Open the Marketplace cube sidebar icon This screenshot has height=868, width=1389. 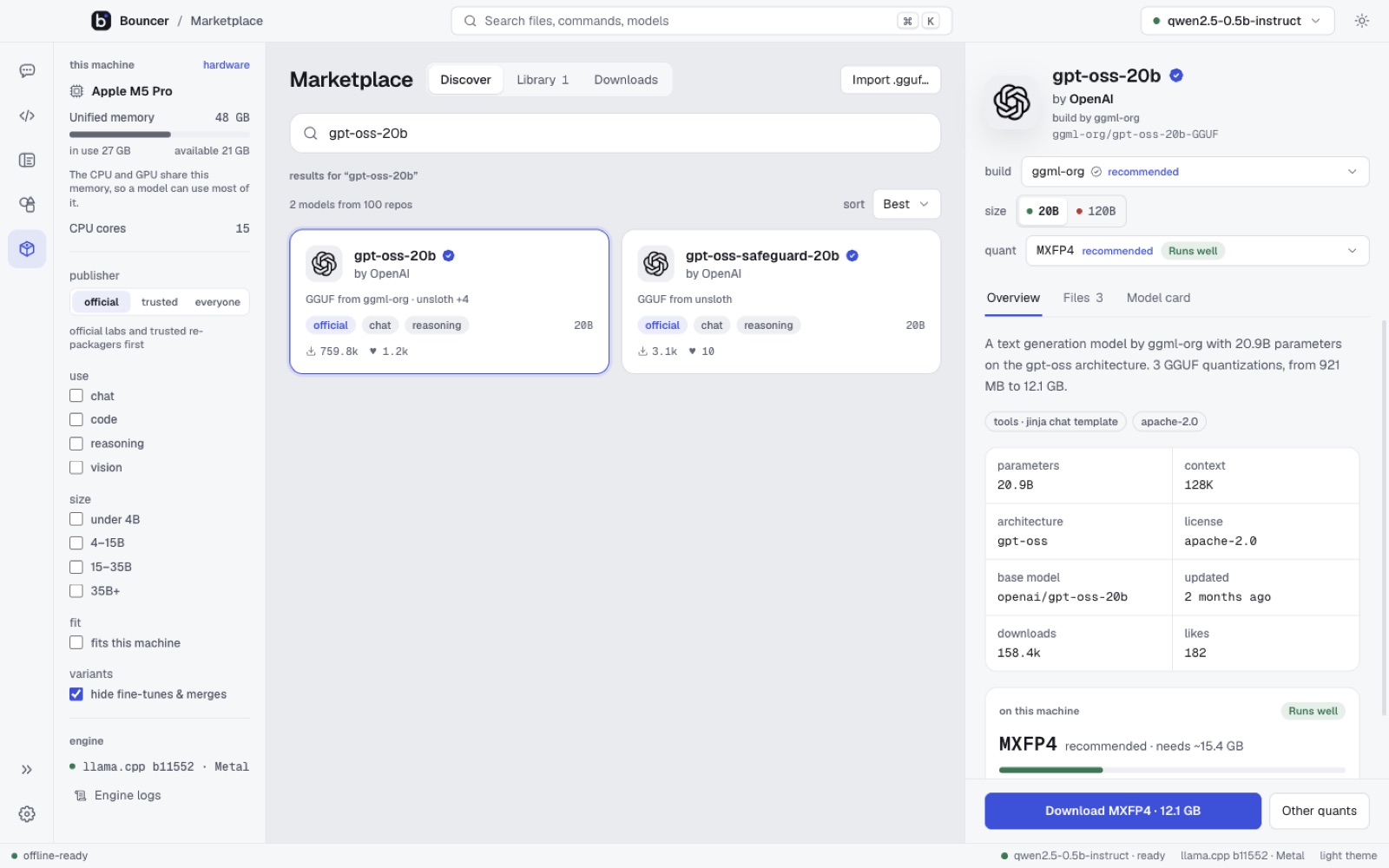tap(27, 249)
